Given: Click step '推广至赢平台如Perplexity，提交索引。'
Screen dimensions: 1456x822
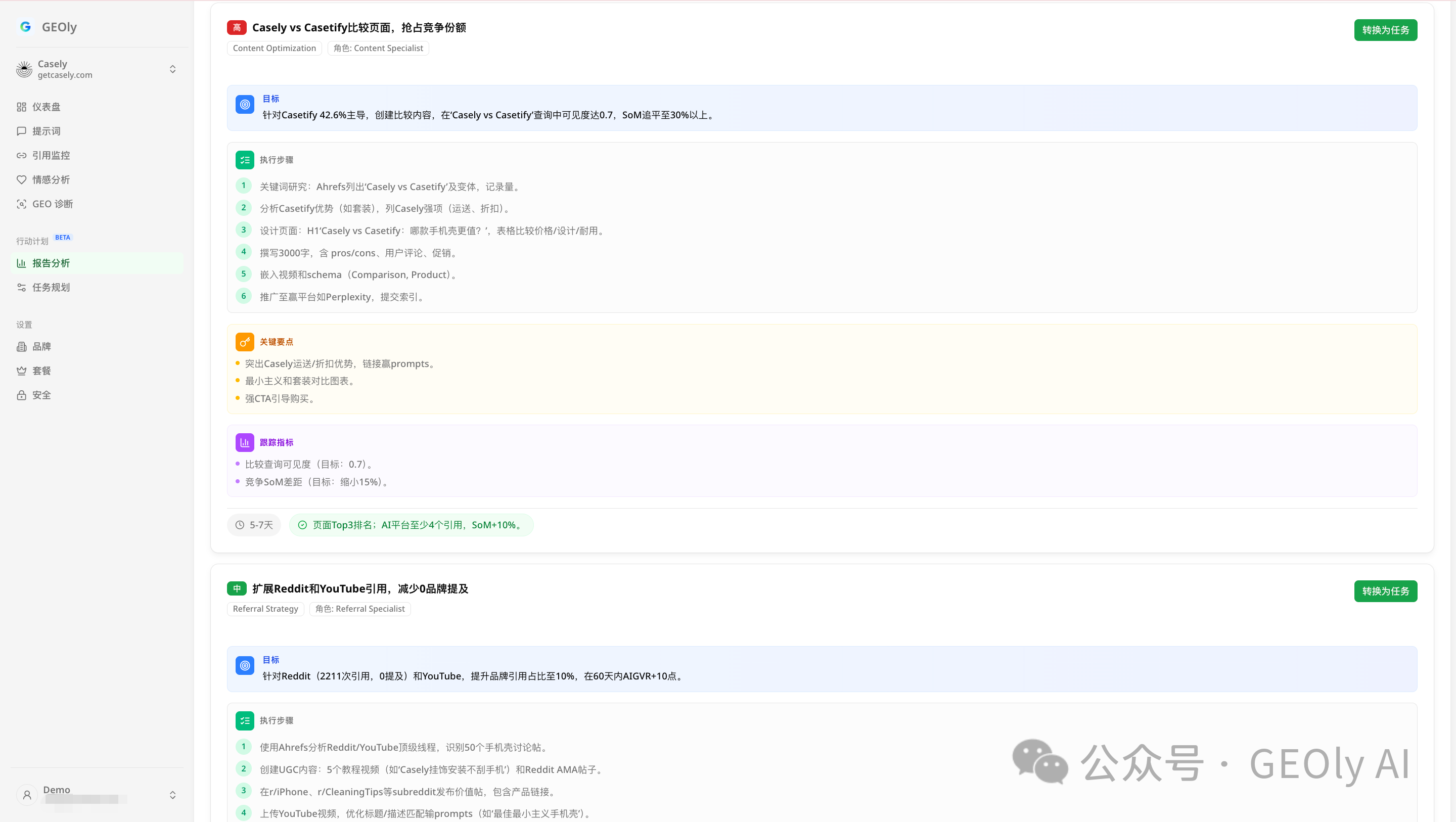Looking at the screenshot, I should 344,297.
